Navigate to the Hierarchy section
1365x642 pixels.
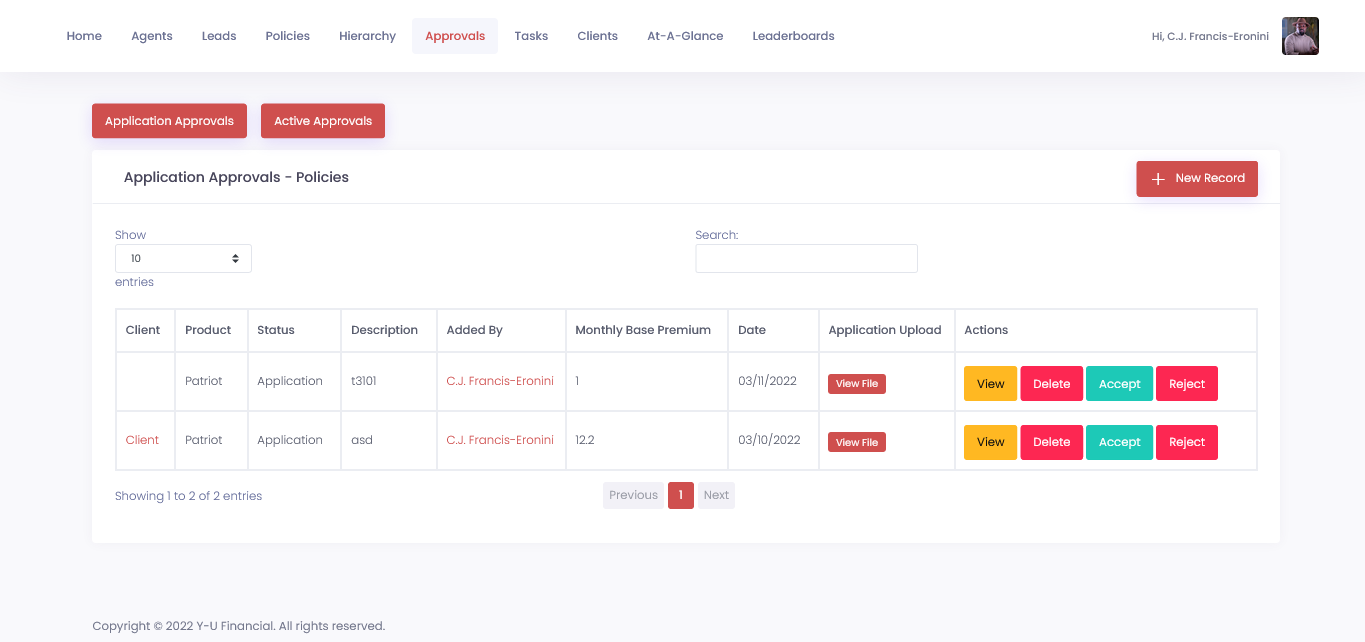(x=367, y=35)
